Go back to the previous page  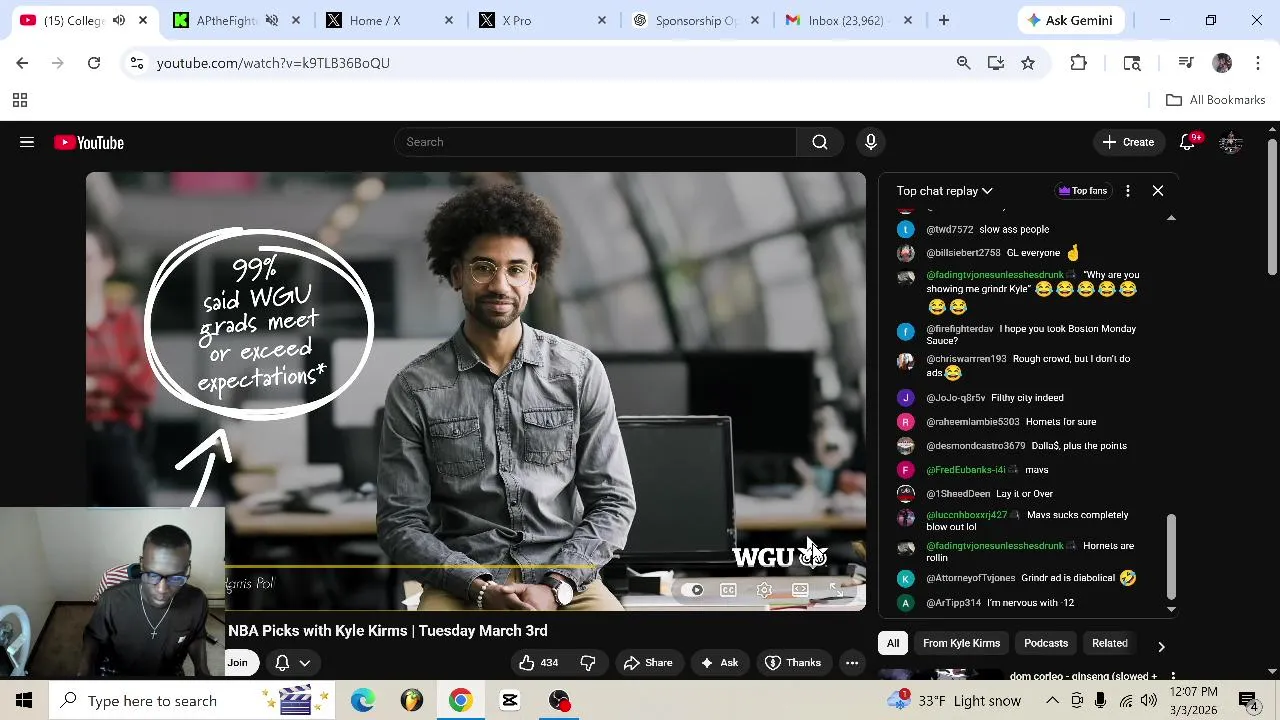[22, 63]
